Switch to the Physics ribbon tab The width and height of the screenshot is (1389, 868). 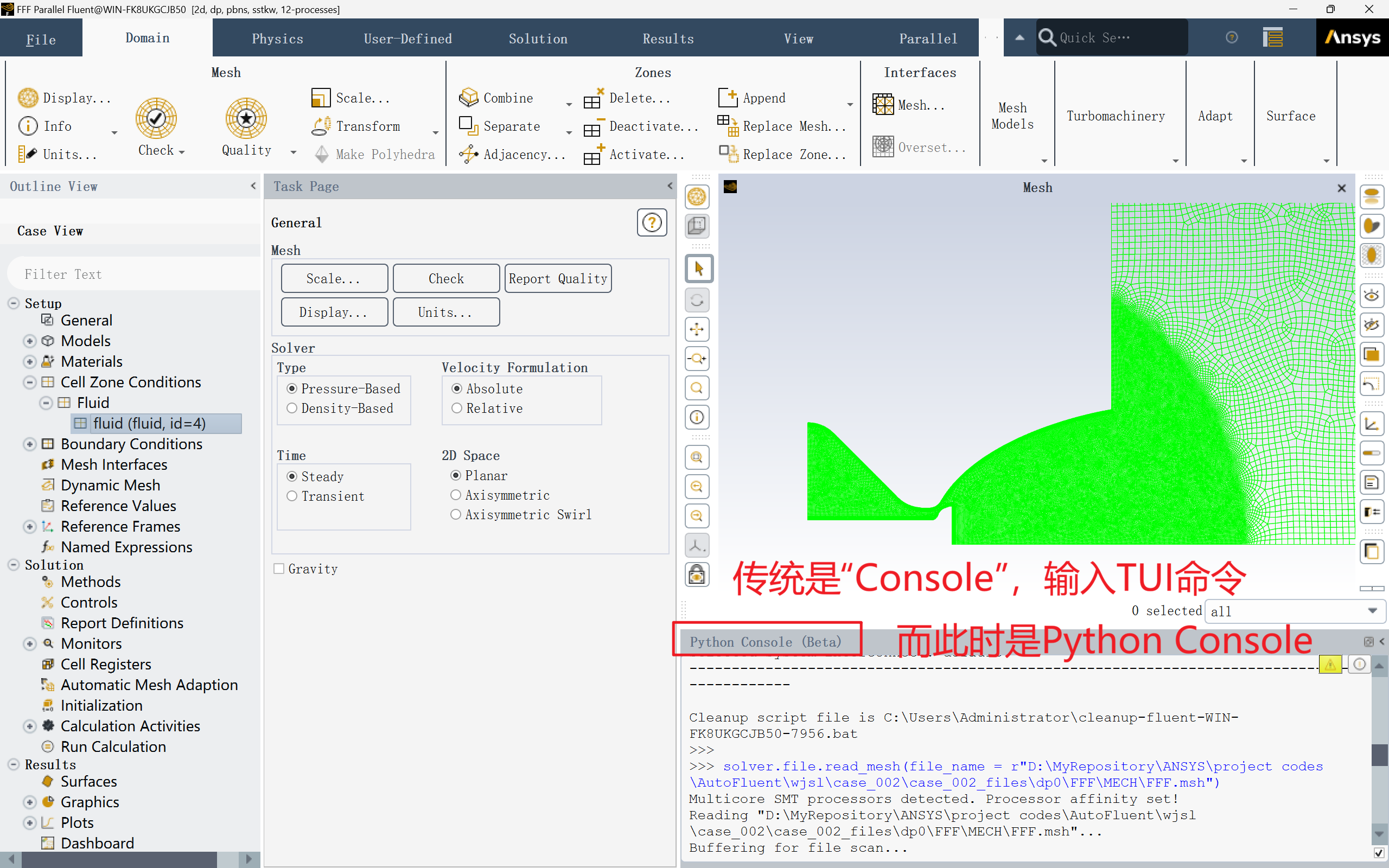coord(278,39)
